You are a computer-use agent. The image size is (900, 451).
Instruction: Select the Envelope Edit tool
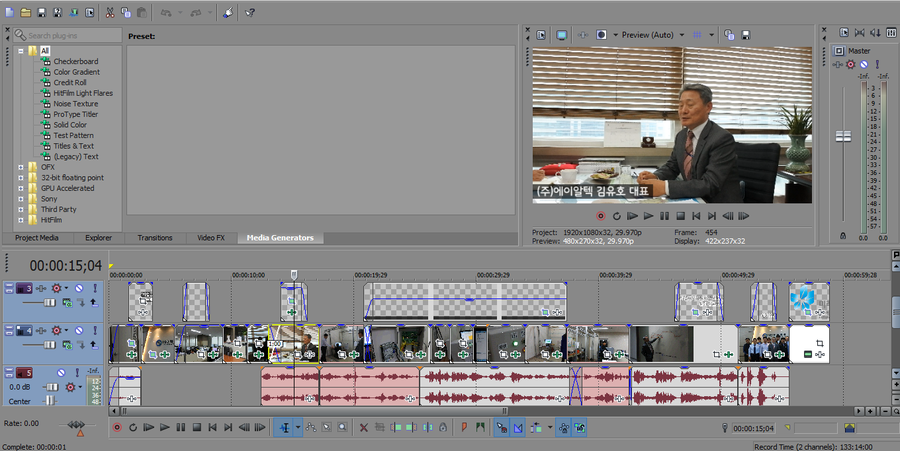click(311, 427)
